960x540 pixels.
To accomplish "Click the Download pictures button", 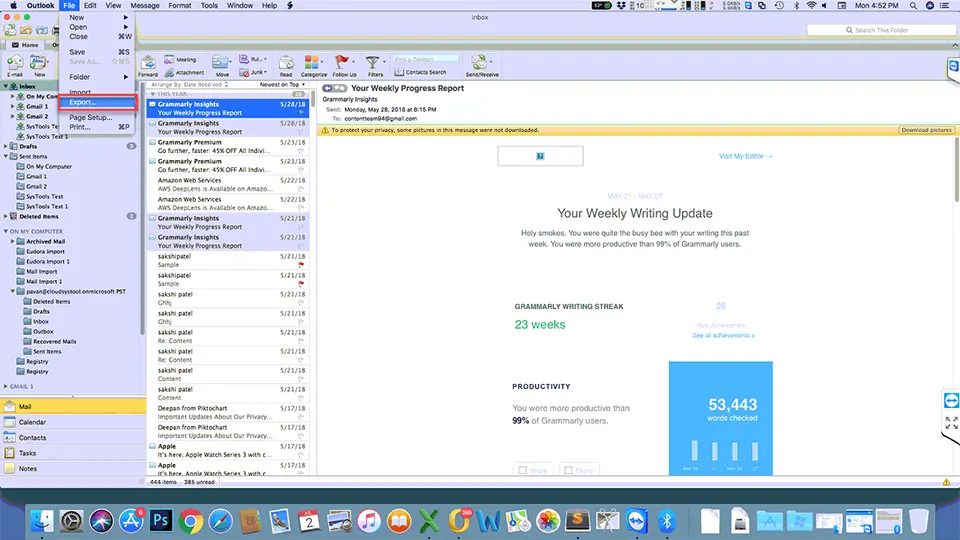I will pos(926,130).
